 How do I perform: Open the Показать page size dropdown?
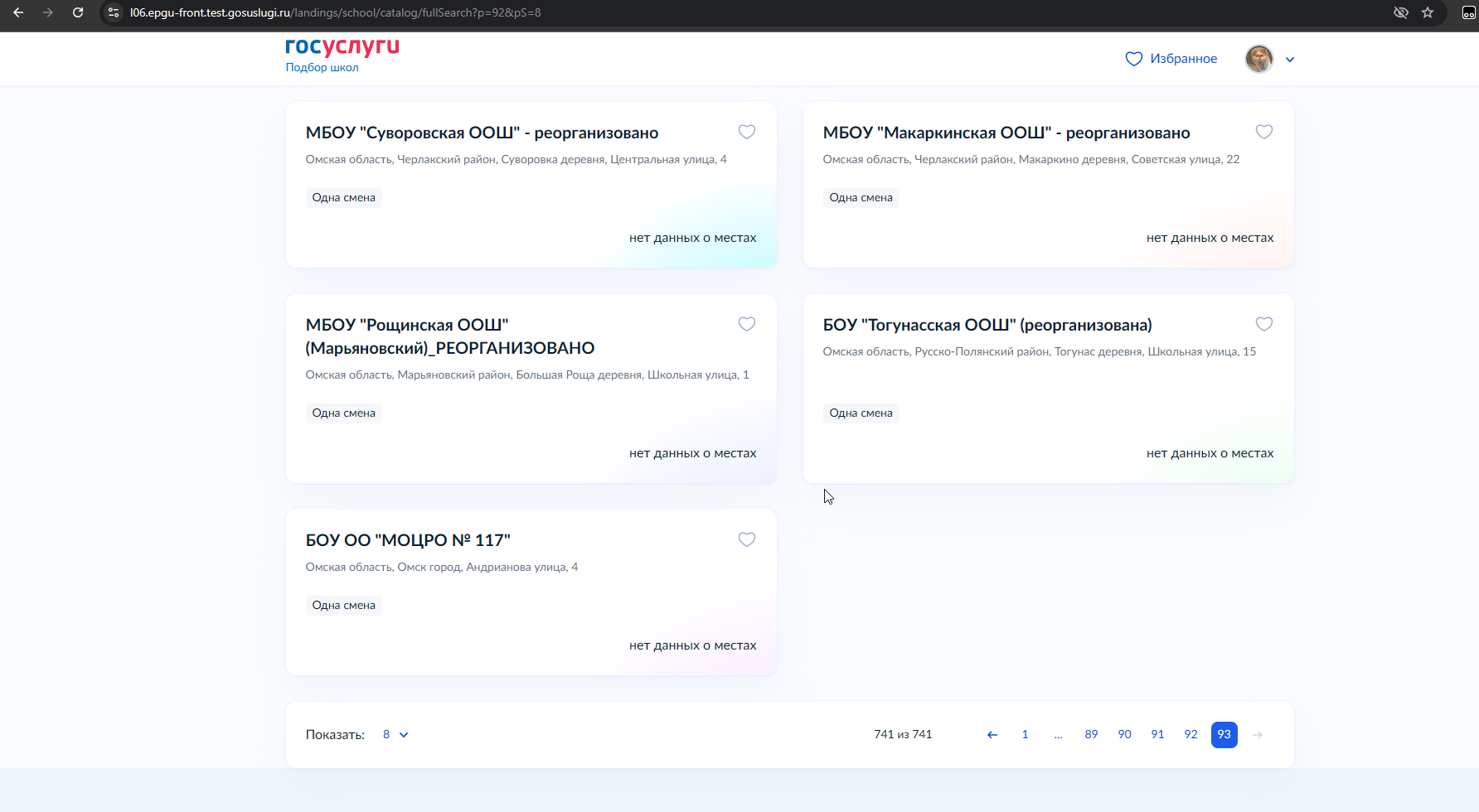coord(395,735)
